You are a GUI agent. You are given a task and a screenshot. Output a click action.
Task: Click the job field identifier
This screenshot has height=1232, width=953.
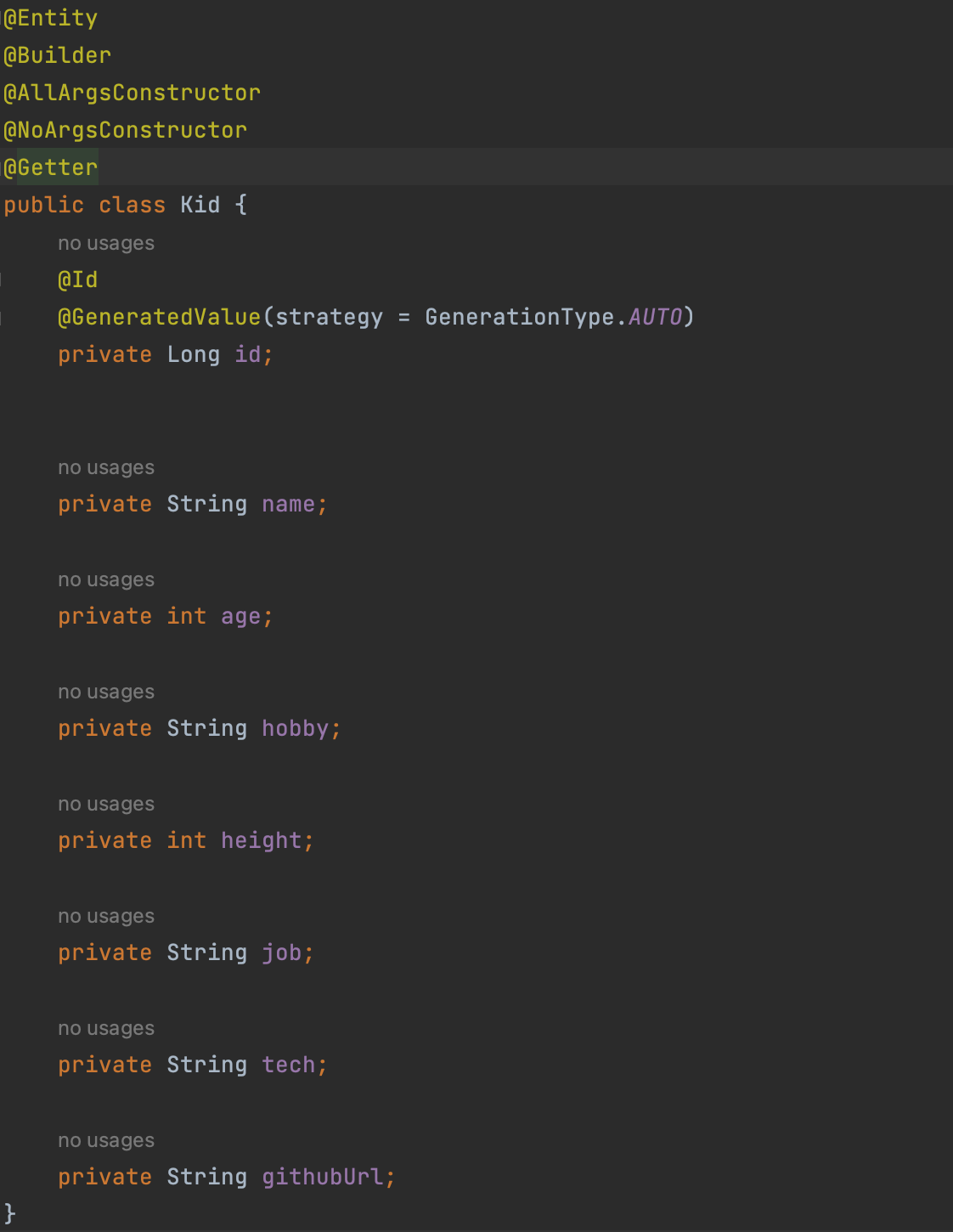point(282,952)
